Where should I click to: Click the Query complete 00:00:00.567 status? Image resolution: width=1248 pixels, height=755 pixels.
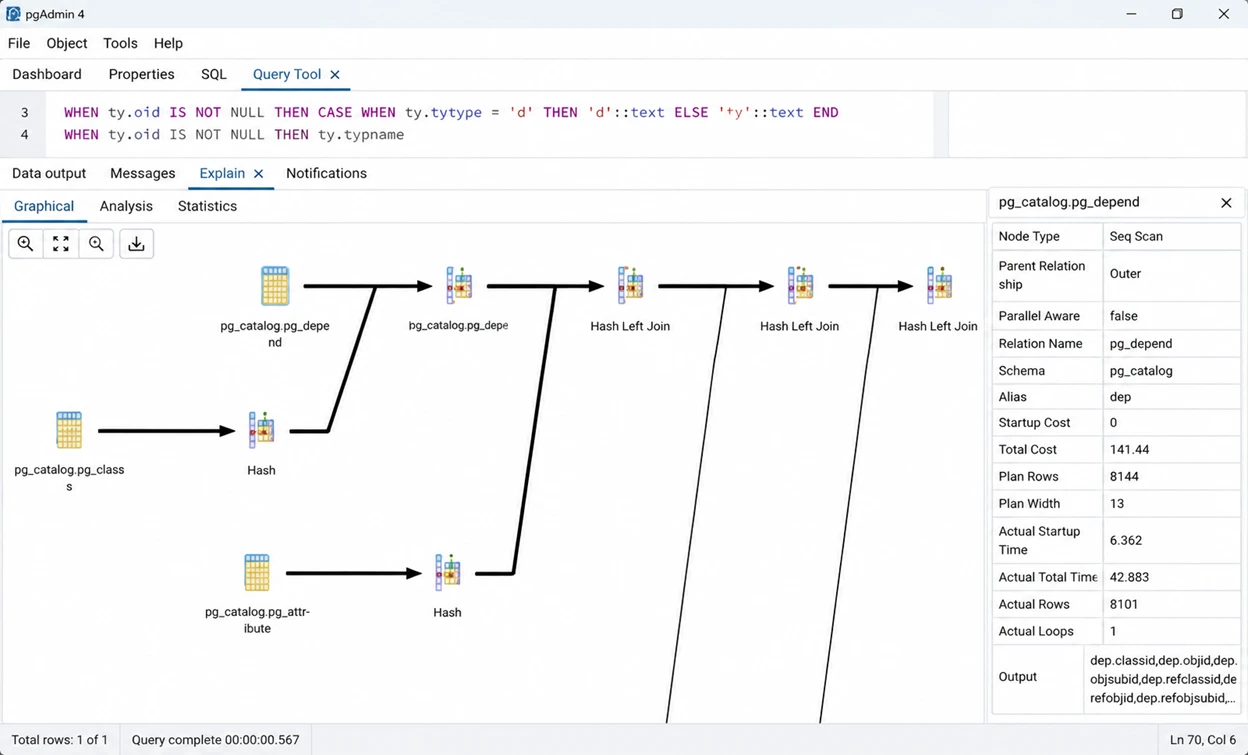click(x=215, y=740)
